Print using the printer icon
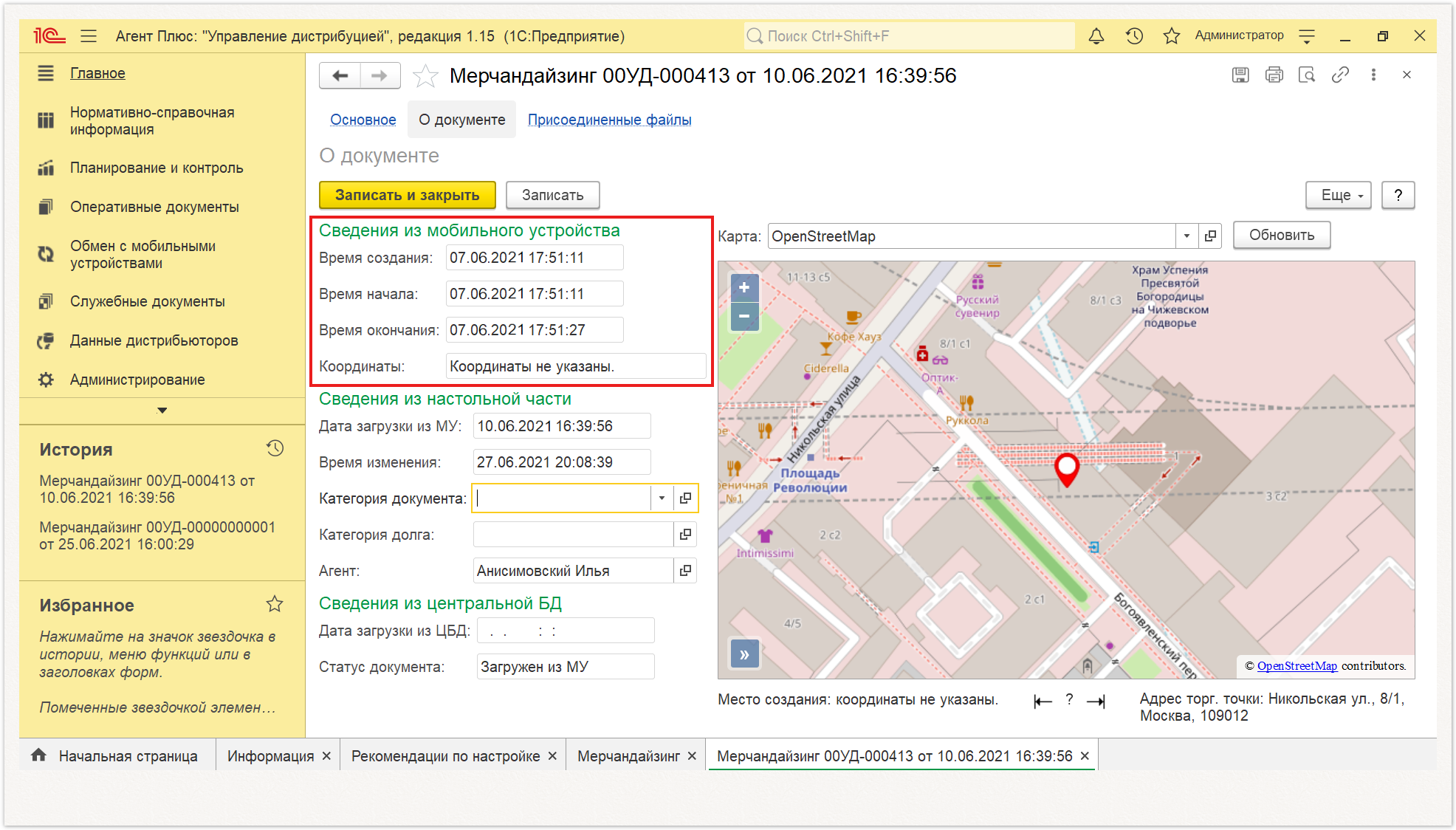Screen dimensions: 1456x830 click(1274, 75)
